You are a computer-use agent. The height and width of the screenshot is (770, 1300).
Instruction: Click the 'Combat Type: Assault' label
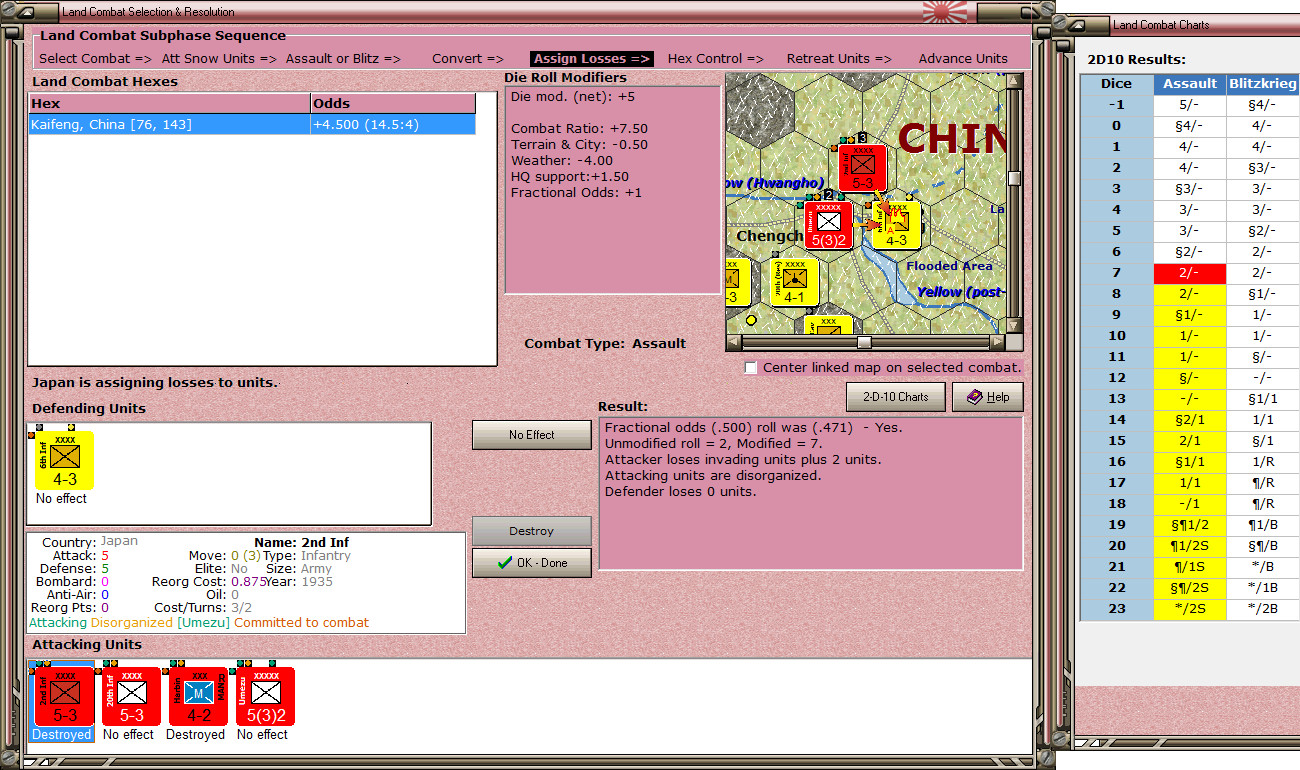click(x=605, y=344)
